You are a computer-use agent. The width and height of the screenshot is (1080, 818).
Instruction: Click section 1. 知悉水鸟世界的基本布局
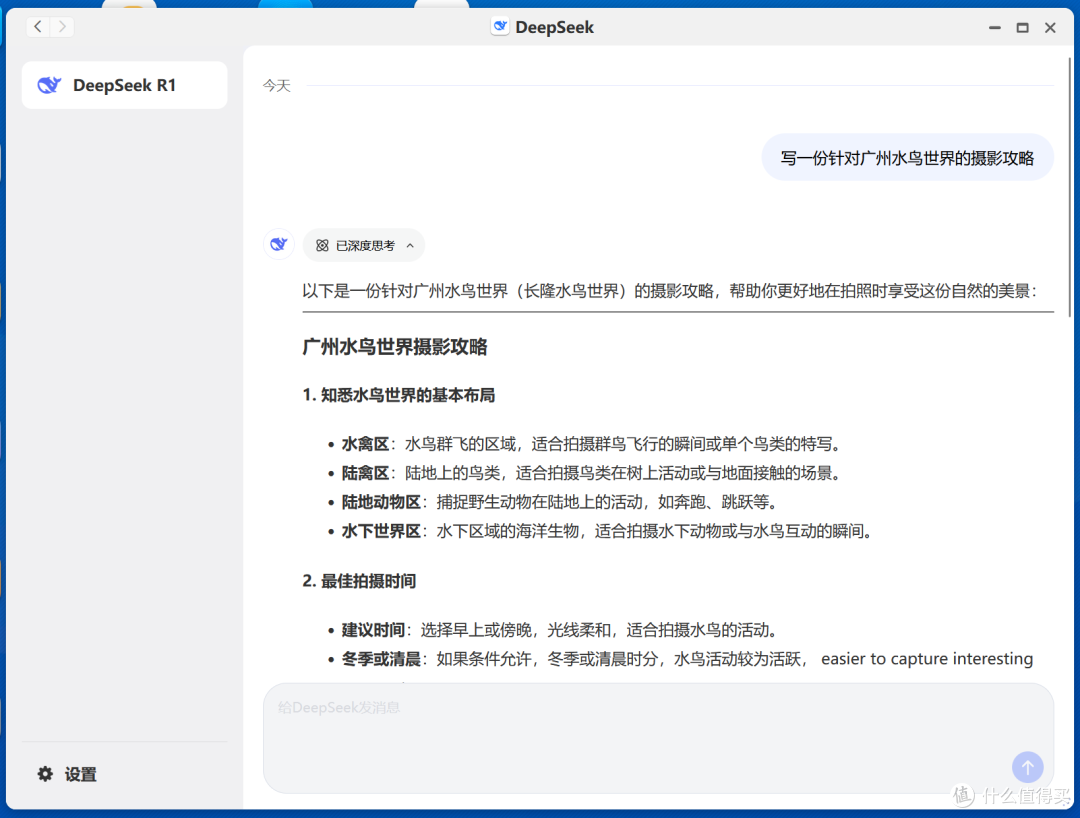click(x=399, y=395)
